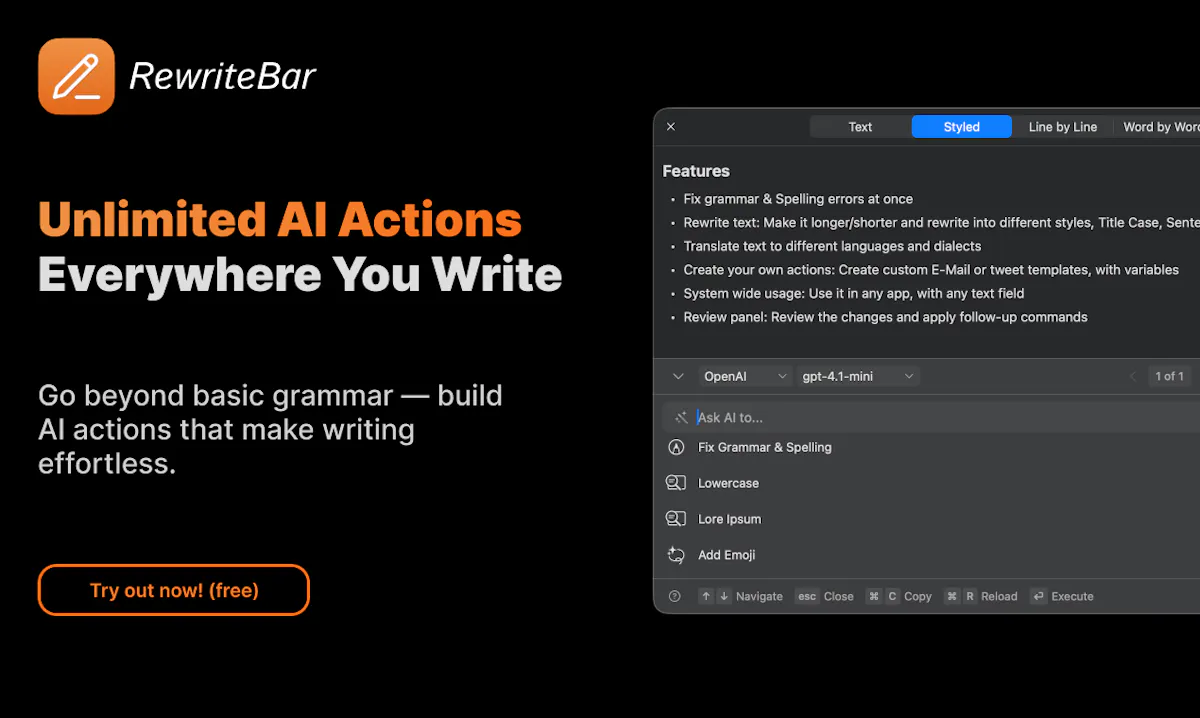Click the up arrow navigate key
The height and width of the screenshot is (718, 1200).
(x=706, y=596)
